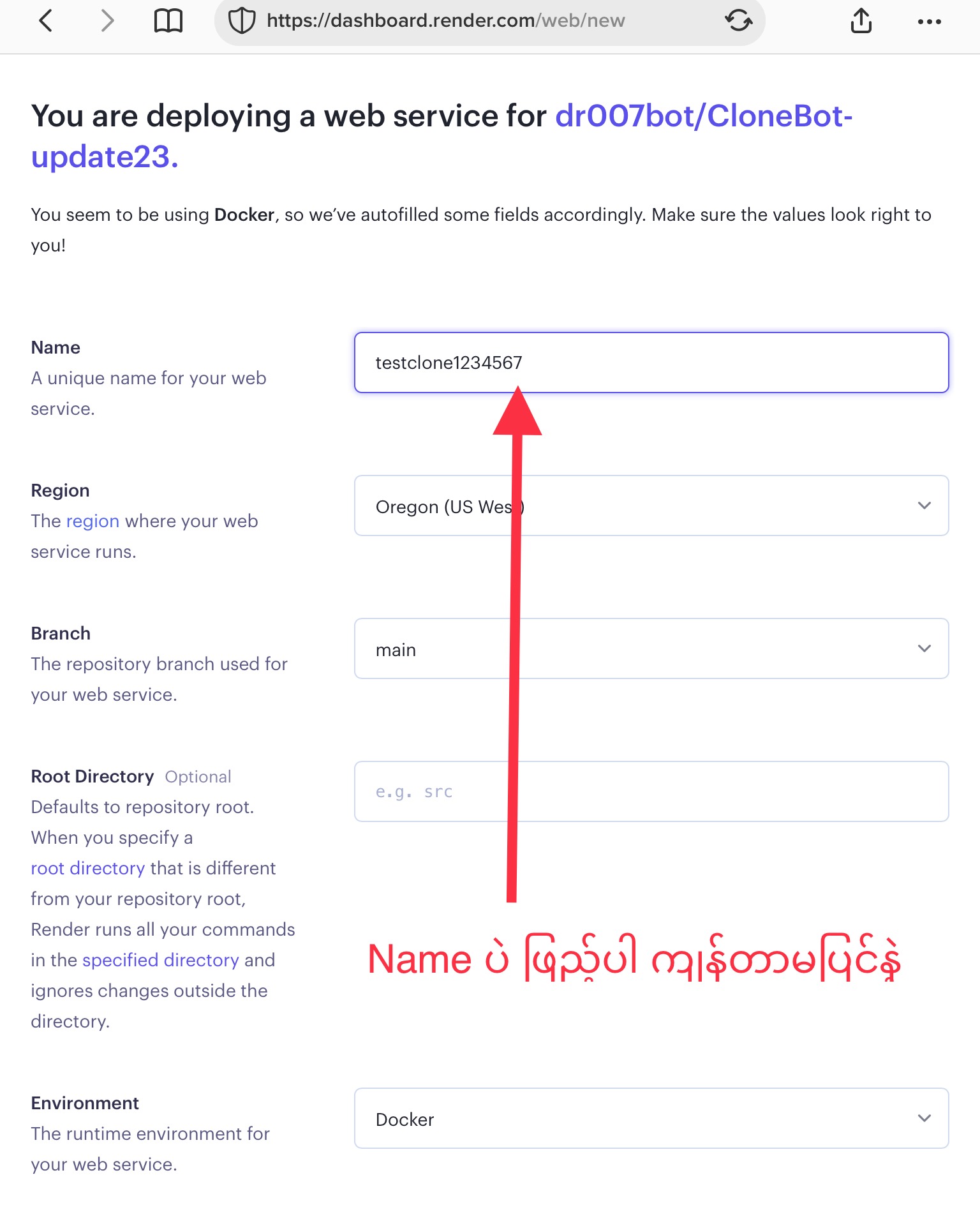
Task: Tap the share icon
Action: (861, 21)
